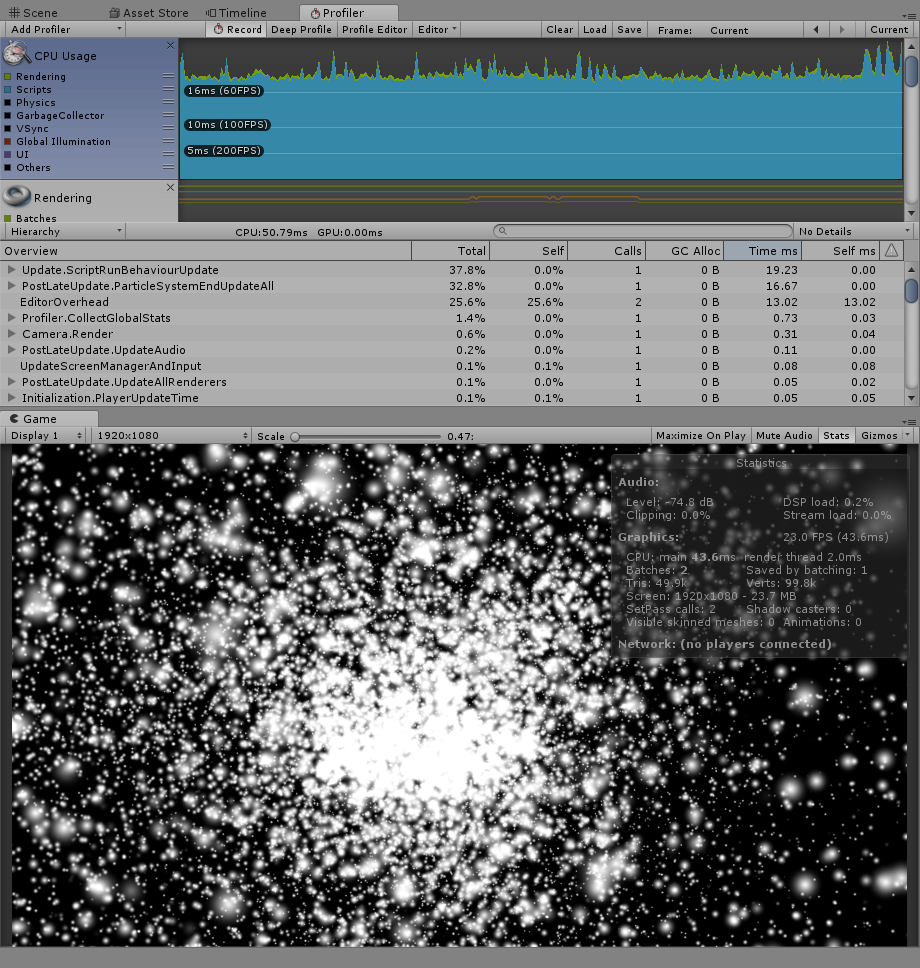Toggle the Physics category color box

[8, 102]
